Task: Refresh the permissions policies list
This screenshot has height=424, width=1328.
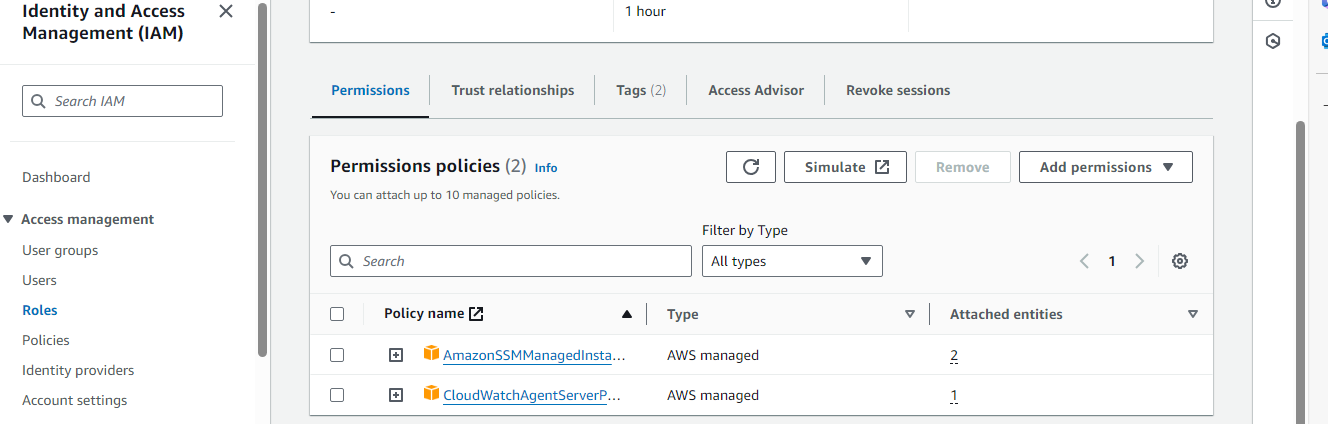Action: (751, 167)
